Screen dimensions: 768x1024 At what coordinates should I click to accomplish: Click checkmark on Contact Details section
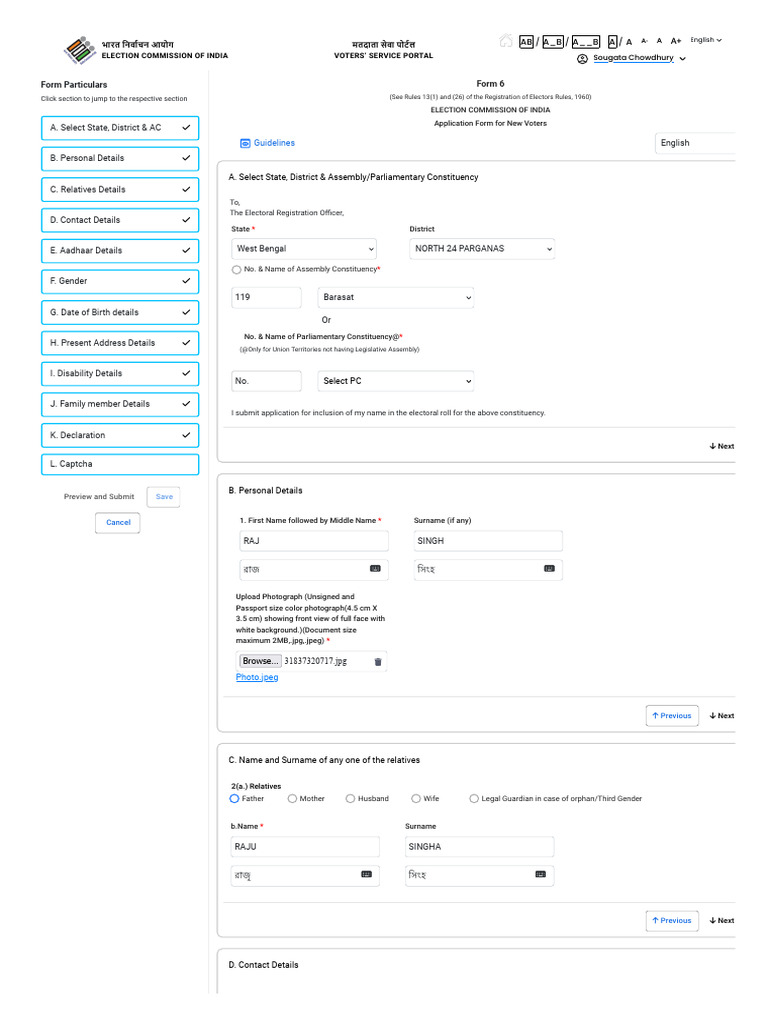click(x=186, y=220)
